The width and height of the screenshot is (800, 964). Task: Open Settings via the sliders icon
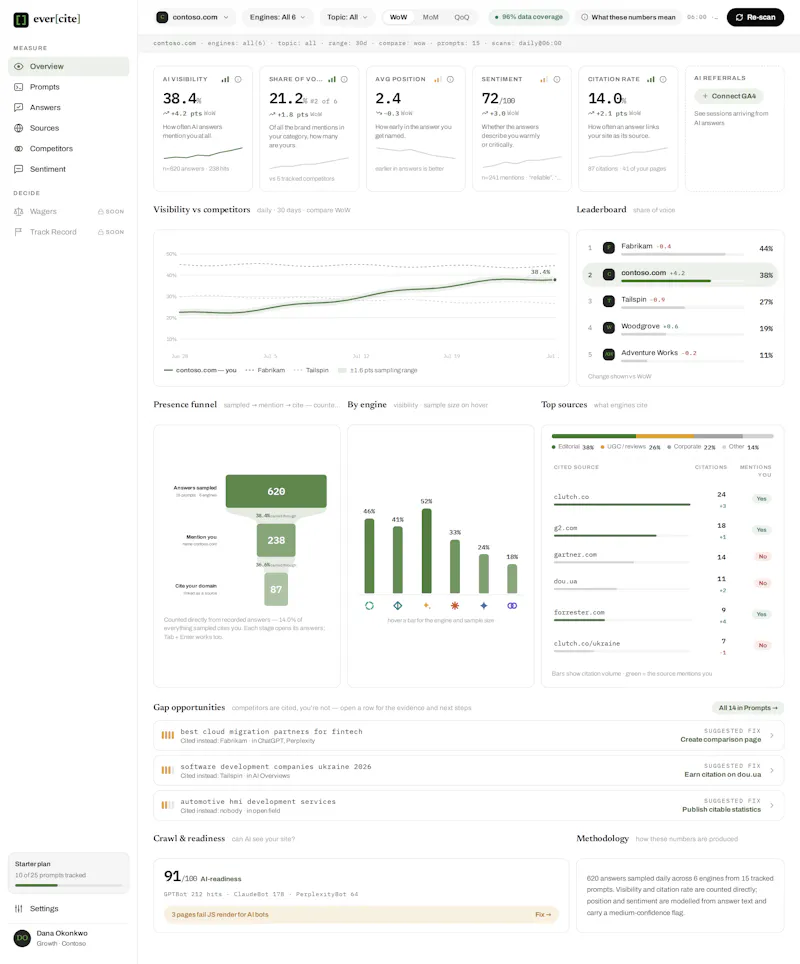[x=18, y=909]
